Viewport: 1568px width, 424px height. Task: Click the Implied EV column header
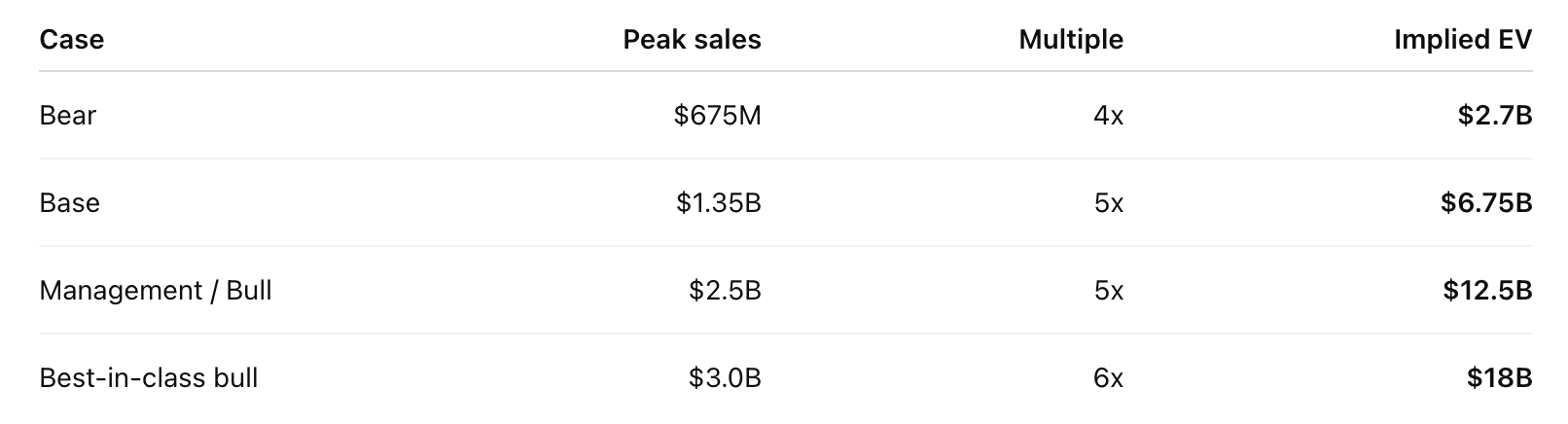[1462, 40]
